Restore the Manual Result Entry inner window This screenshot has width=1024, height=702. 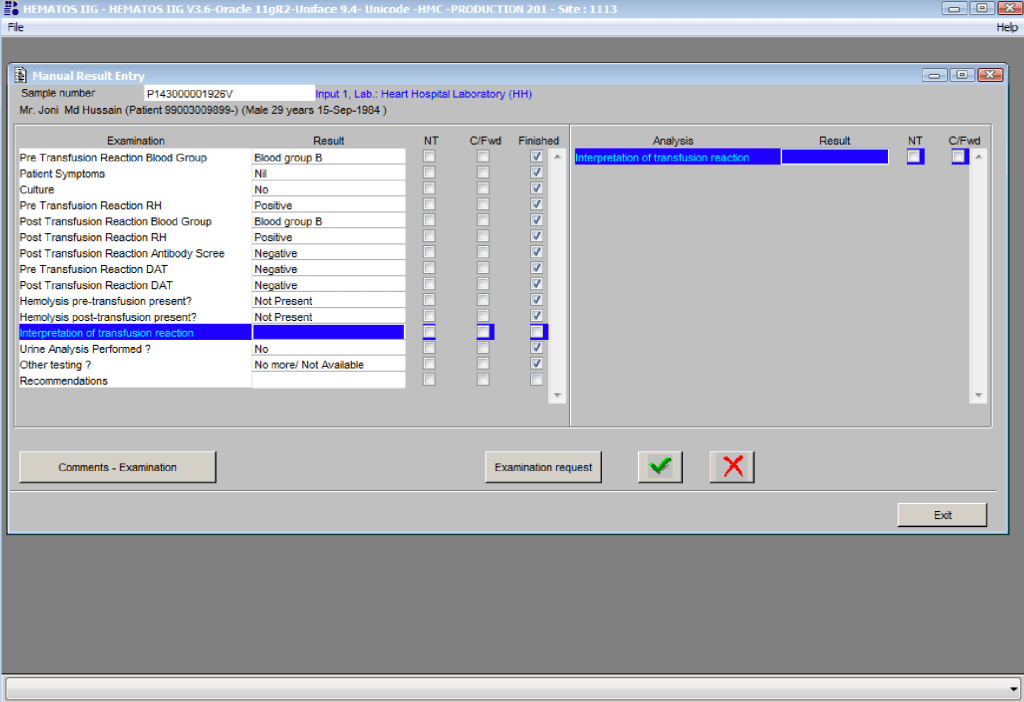click(962, 75)
